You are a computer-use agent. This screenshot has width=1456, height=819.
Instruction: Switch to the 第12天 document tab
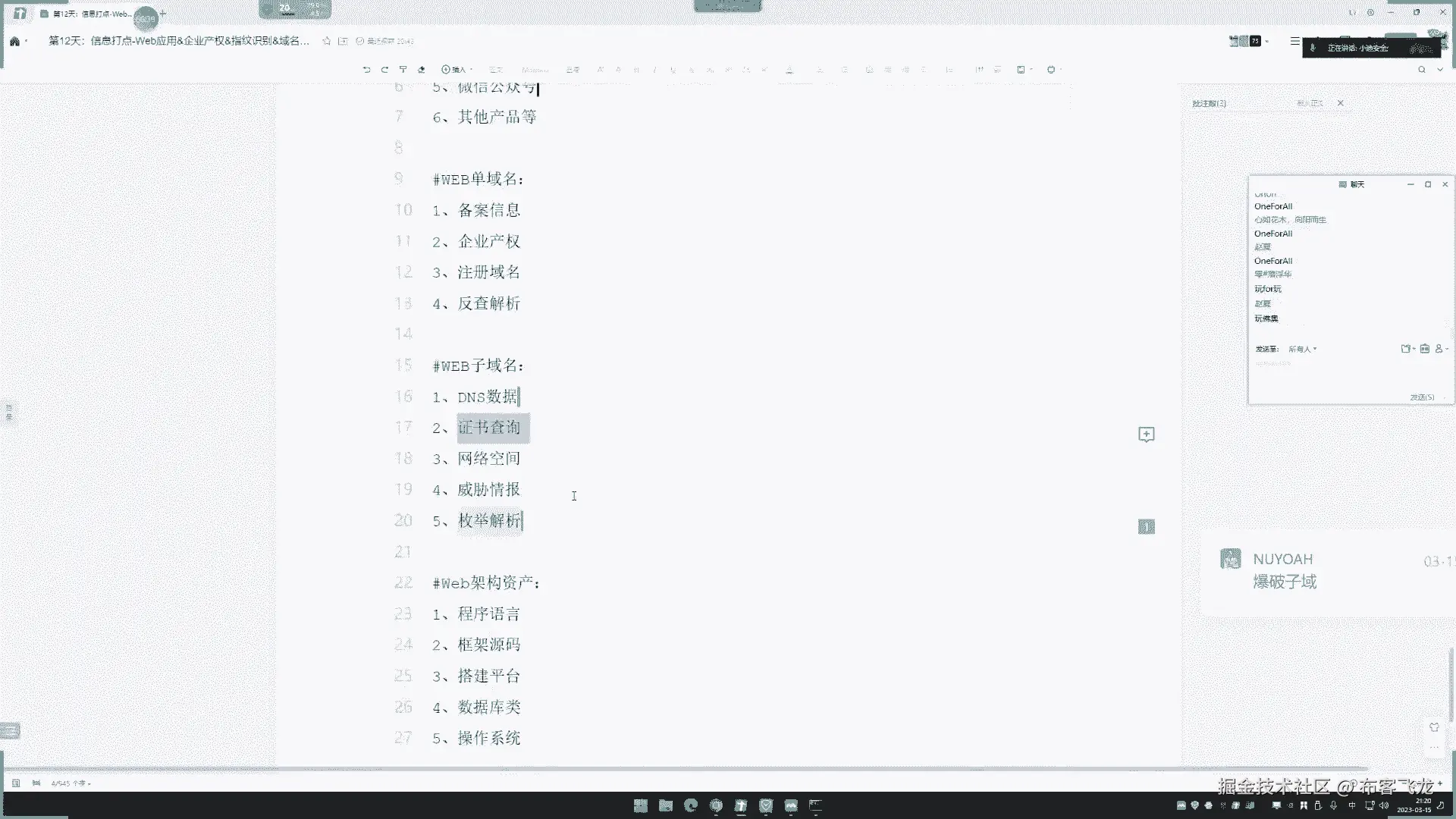coord(85,14)
